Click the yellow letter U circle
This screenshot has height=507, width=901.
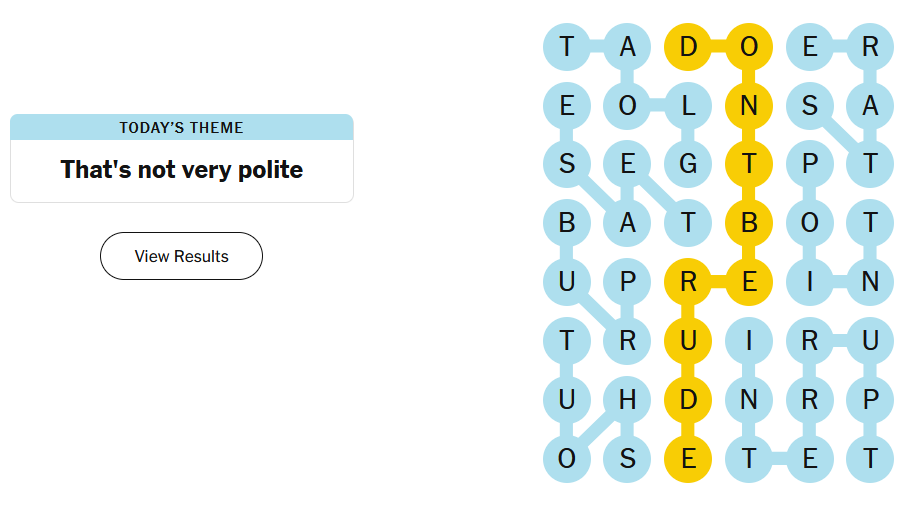(688, 341)
